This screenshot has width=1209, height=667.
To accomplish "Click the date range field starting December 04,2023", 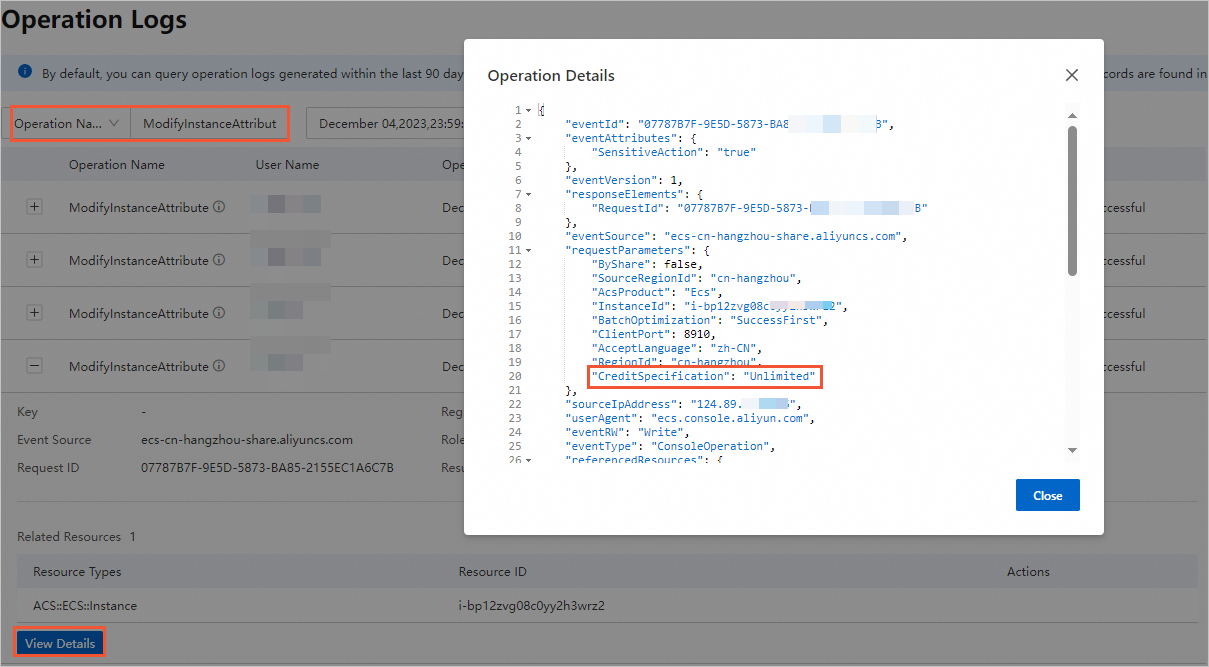I will point(387,124).
